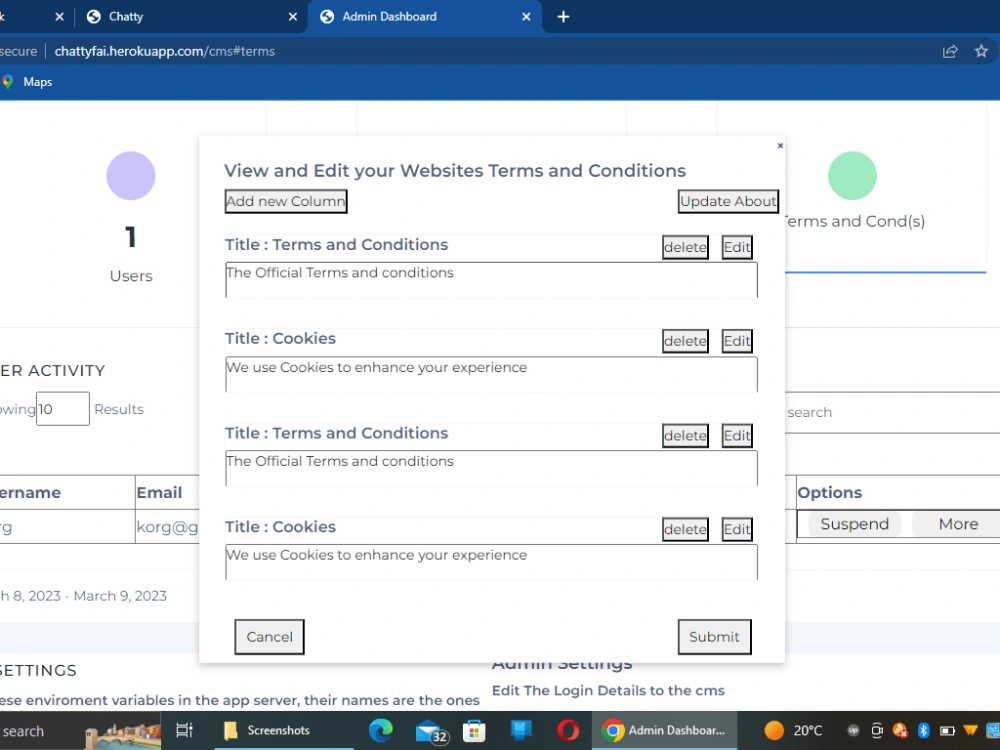1000x750 pixels.
Task: Close the Chatty browser tab
Action: tap(293, 17)
